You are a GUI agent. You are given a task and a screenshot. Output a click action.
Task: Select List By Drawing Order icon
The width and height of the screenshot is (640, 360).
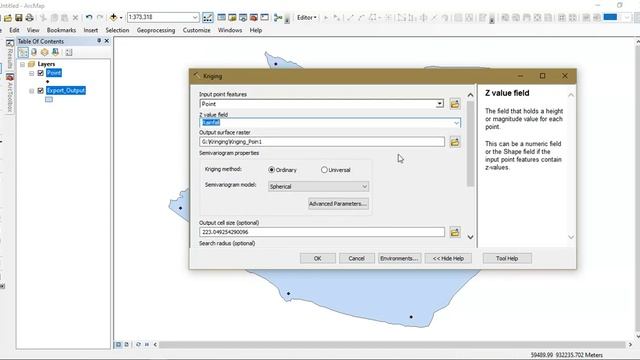pyautogui.click(x=23, y=52)
